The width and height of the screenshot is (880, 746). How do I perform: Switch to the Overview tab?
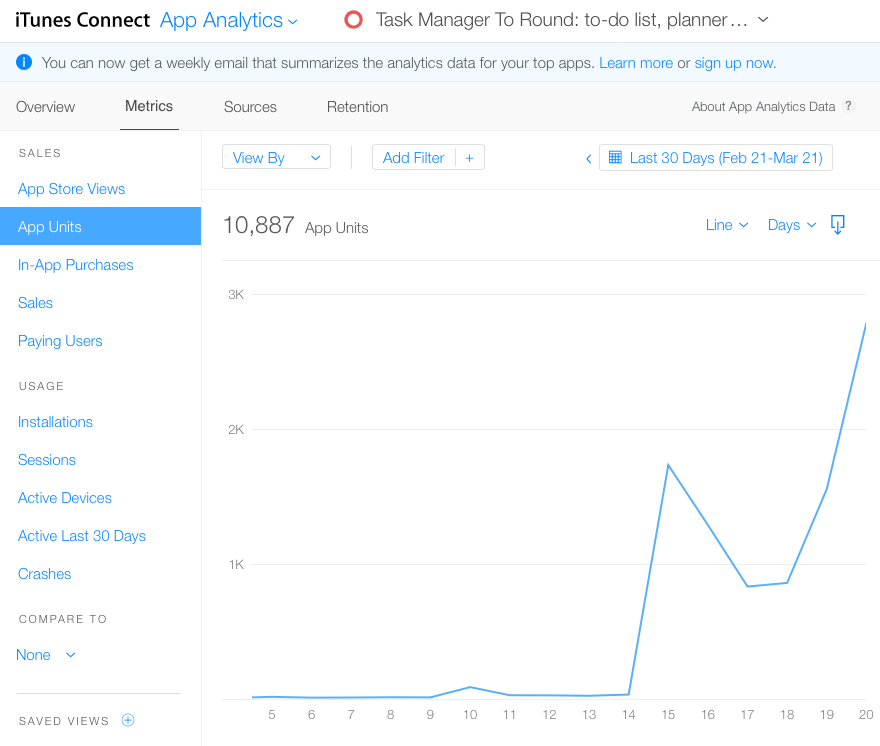click(x=45, y=107)
